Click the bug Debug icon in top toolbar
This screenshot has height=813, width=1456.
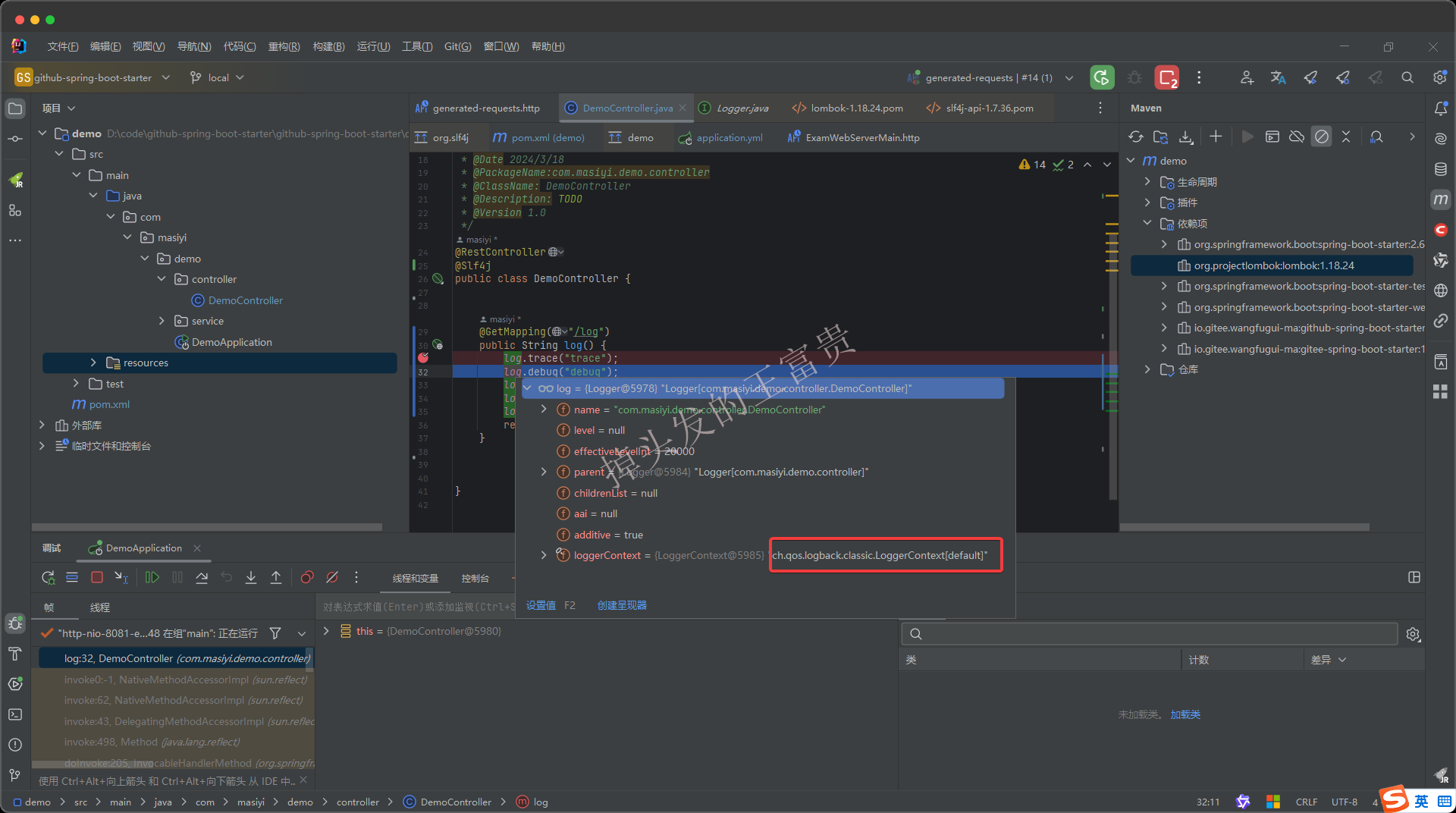(1134, 77)
